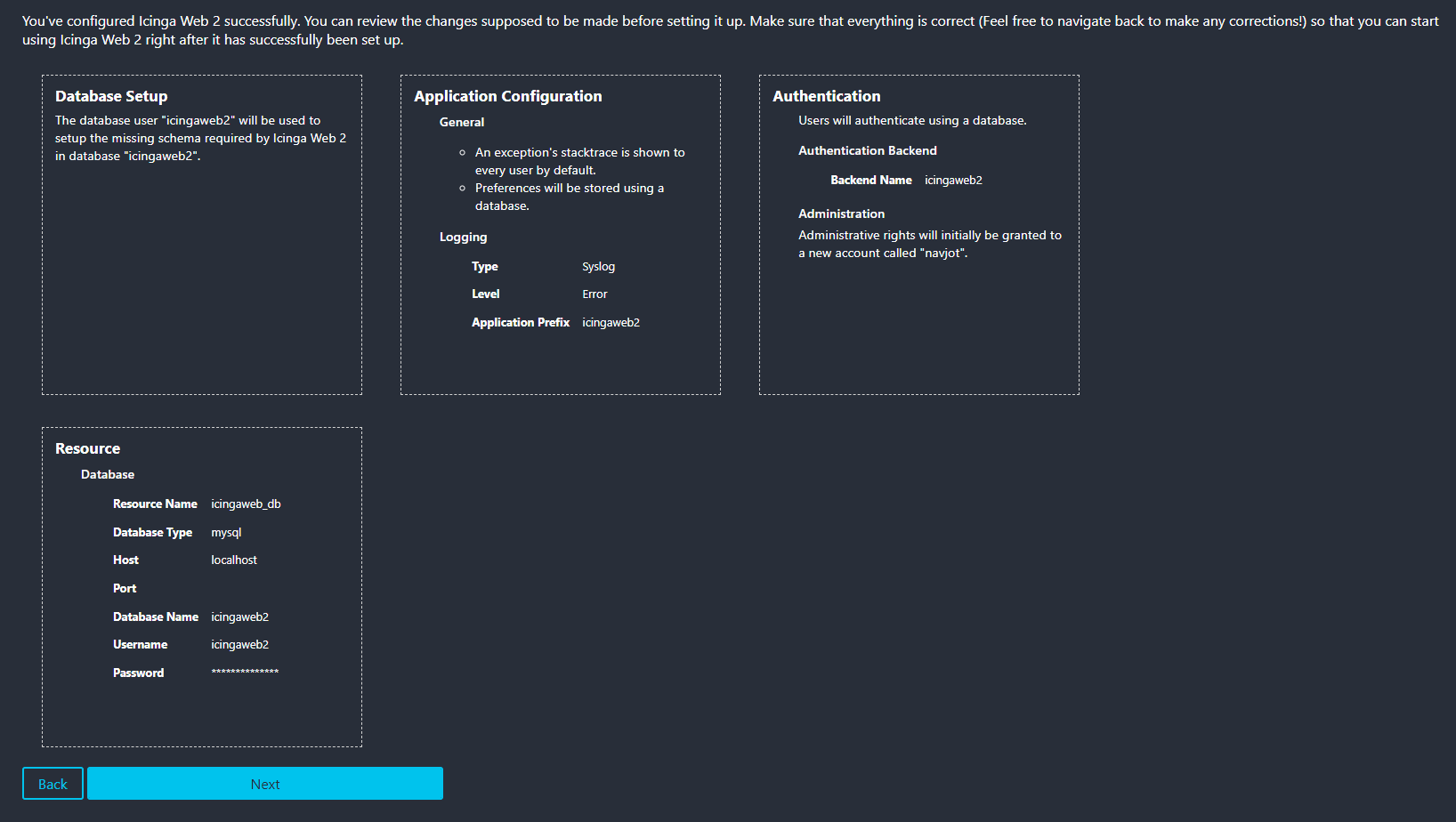This screenshot has height=822, width=1456.
Task: Click the Database Name label
Action: 156,616
